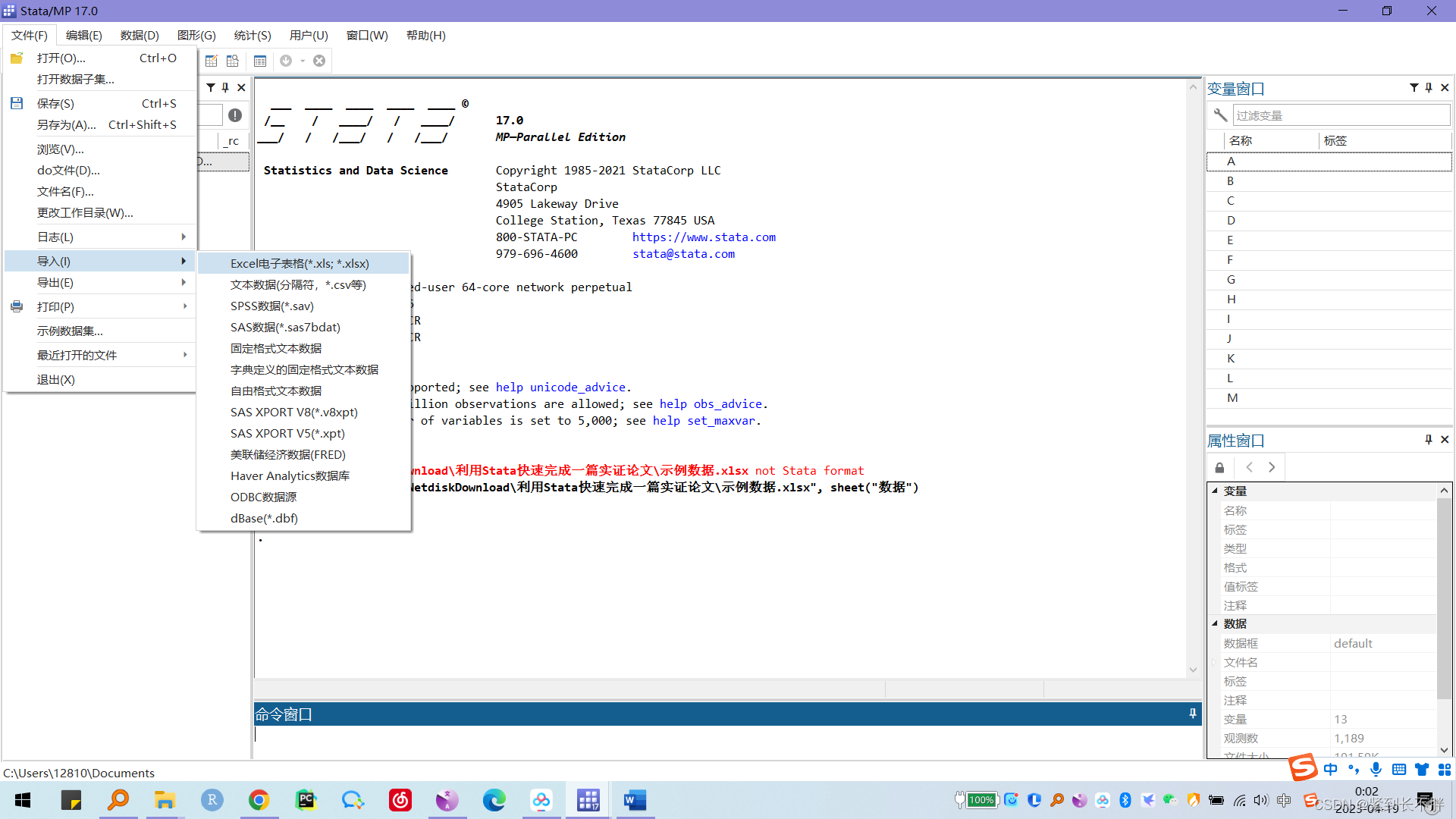This screenshot has height=819, width=1456.
Task: Select 文本数据(分隔符, *.csv等) import option
Action: (303, 284)
